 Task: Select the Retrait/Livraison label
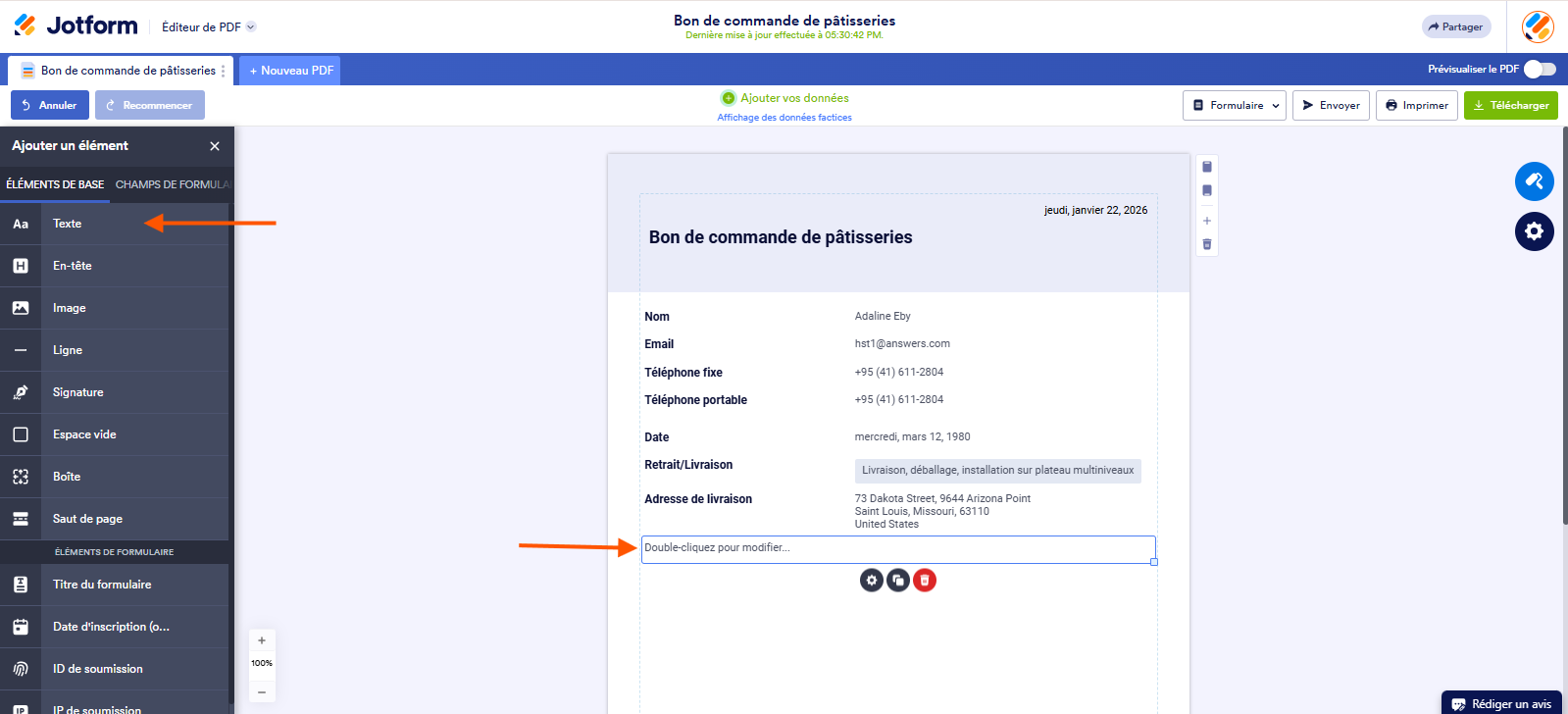coord(688,465)
